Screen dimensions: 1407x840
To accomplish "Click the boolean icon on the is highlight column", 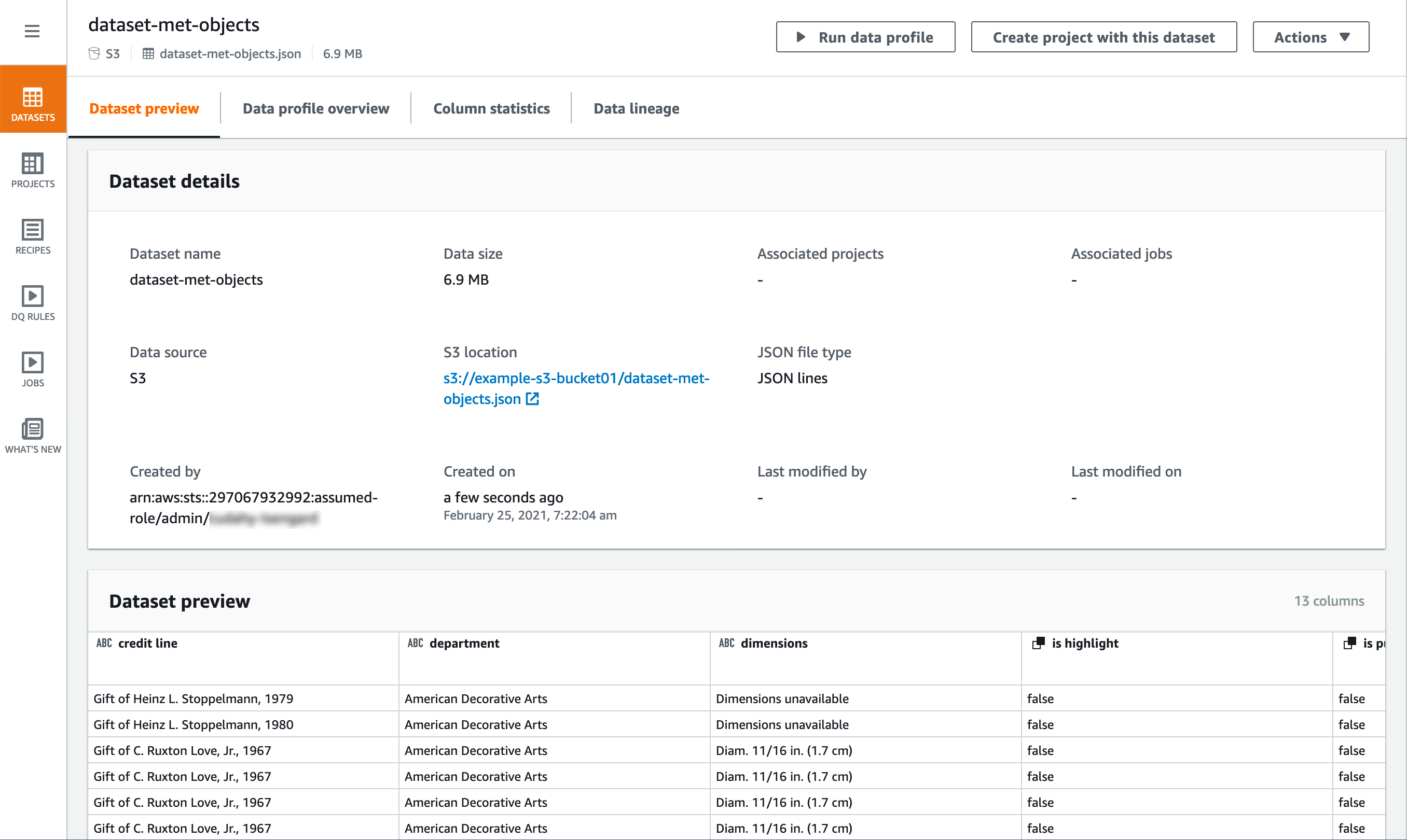I will 1039,643.
